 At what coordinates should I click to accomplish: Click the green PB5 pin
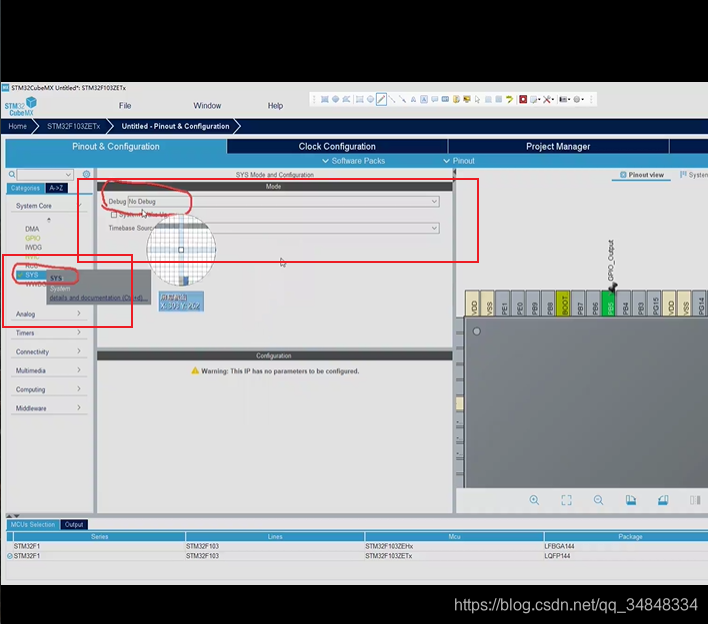[x=608, y=303]
